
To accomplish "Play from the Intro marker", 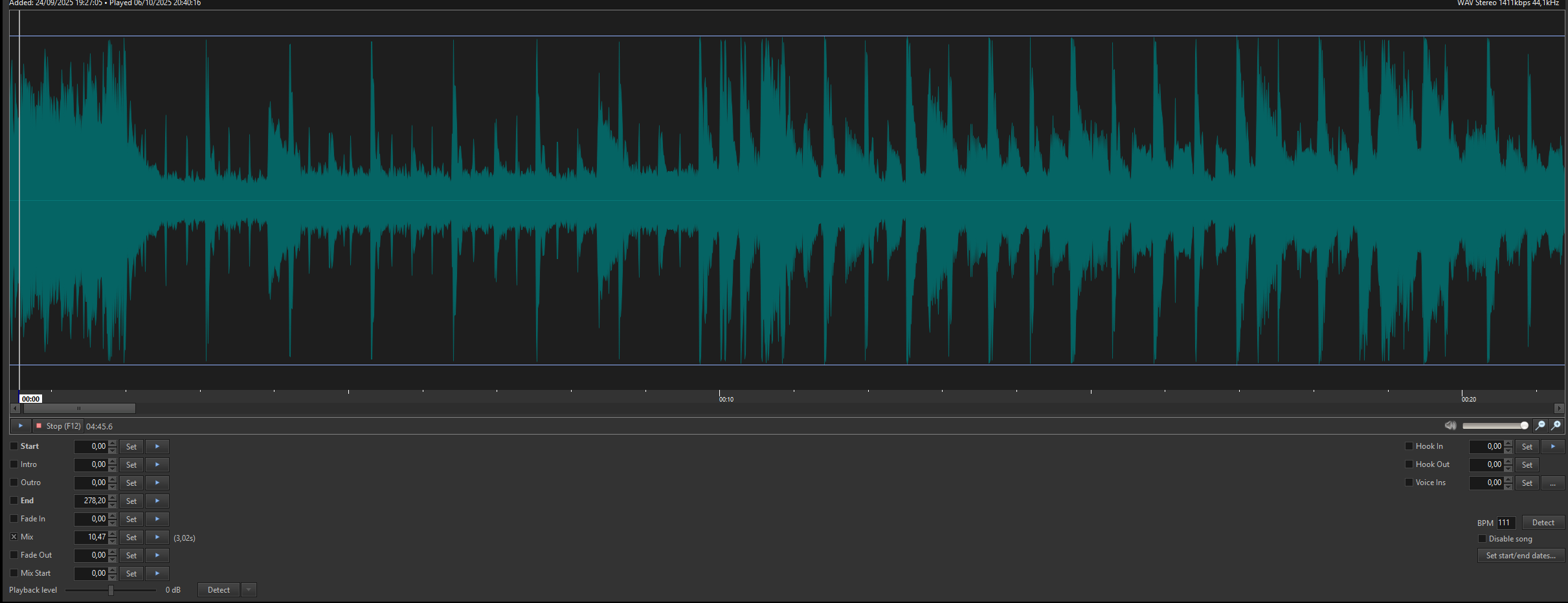I will click(157, 464).
